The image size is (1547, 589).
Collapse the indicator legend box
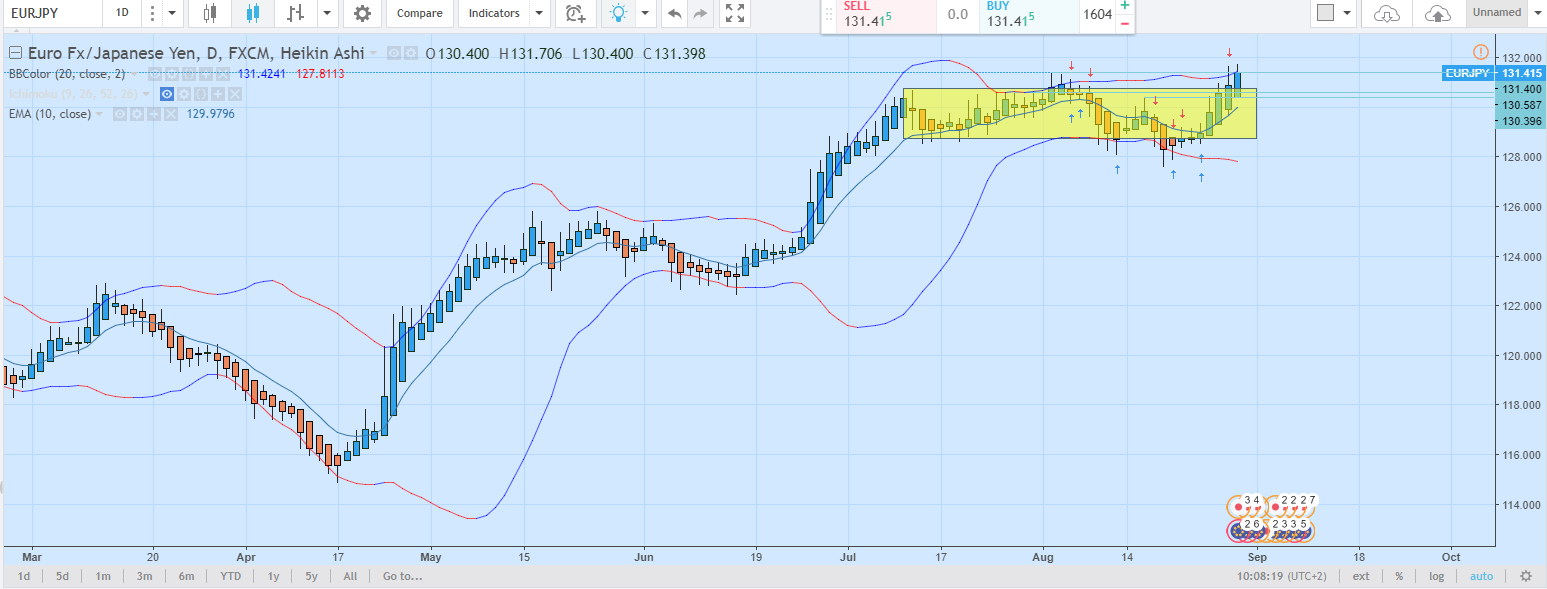(x=15, y=53)
